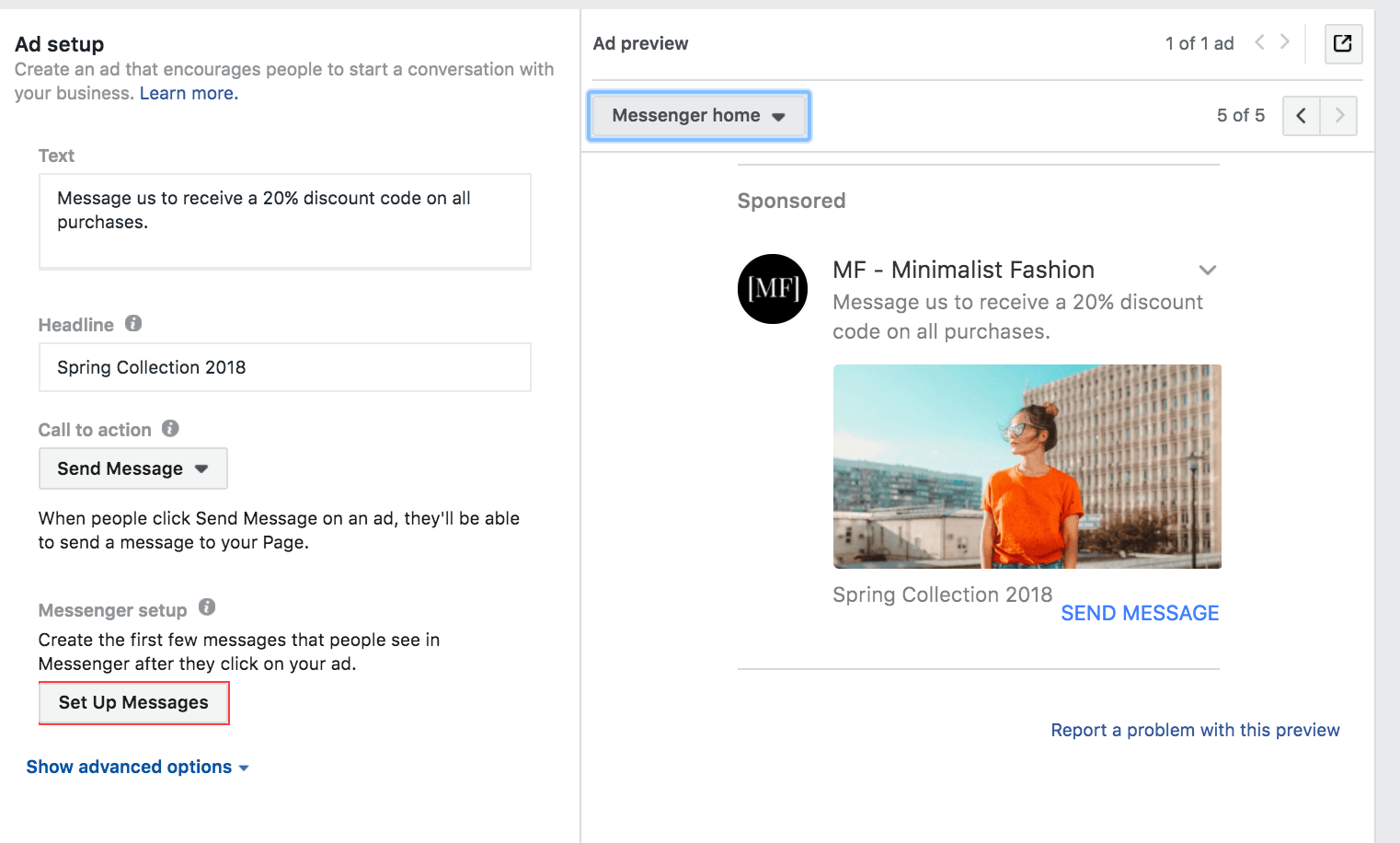Image resolution: width=1400 pixels, height=843 pixels.
Task: Click the next ad arrow
Action: 1285,42
